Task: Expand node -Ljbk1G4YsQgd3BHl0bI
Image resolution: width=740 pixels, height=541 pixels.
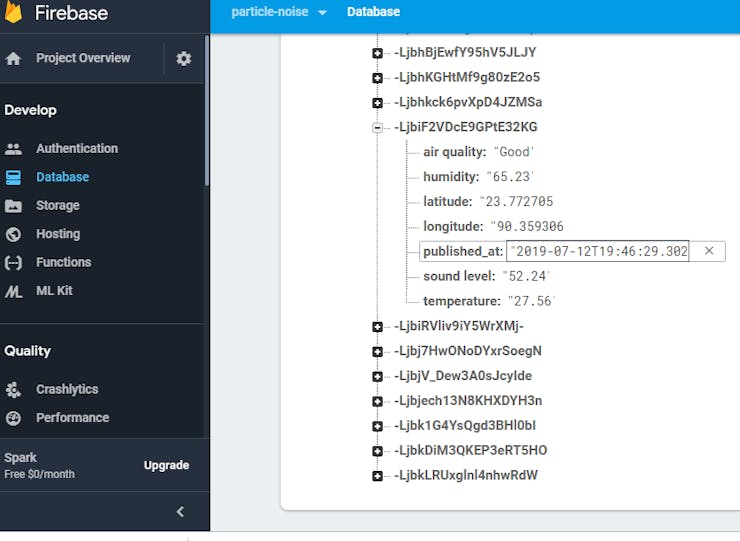Action: coord(377,426)
